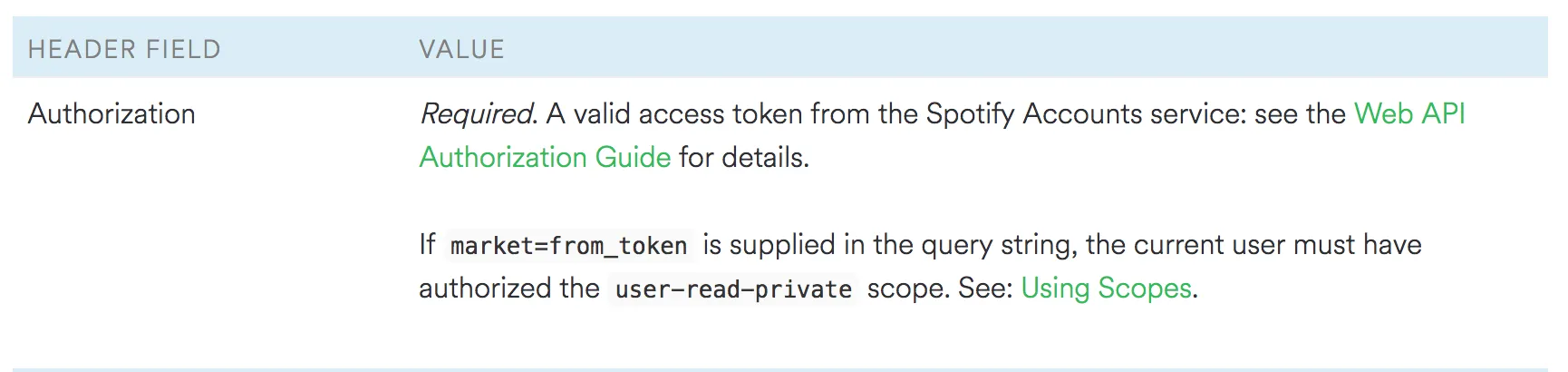Click the market=from_token code snippet
The width and height of the screenshot is (1568, 372).
pyautogui.click(x=568, y=245)
